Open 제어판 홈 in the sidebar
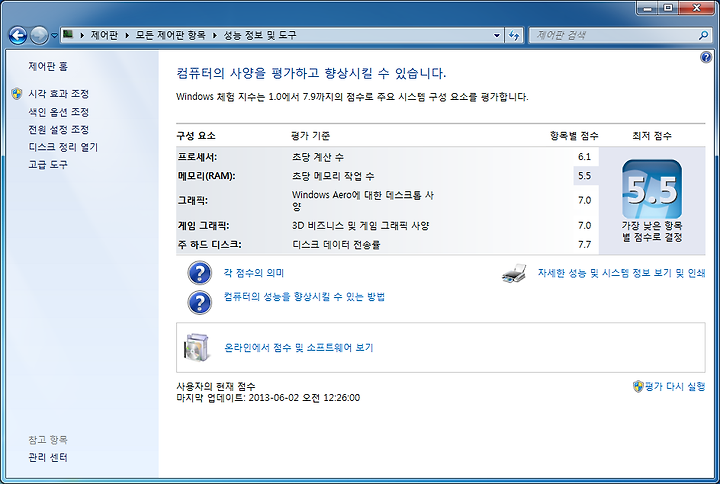720x484 pixels. (48, 67)
